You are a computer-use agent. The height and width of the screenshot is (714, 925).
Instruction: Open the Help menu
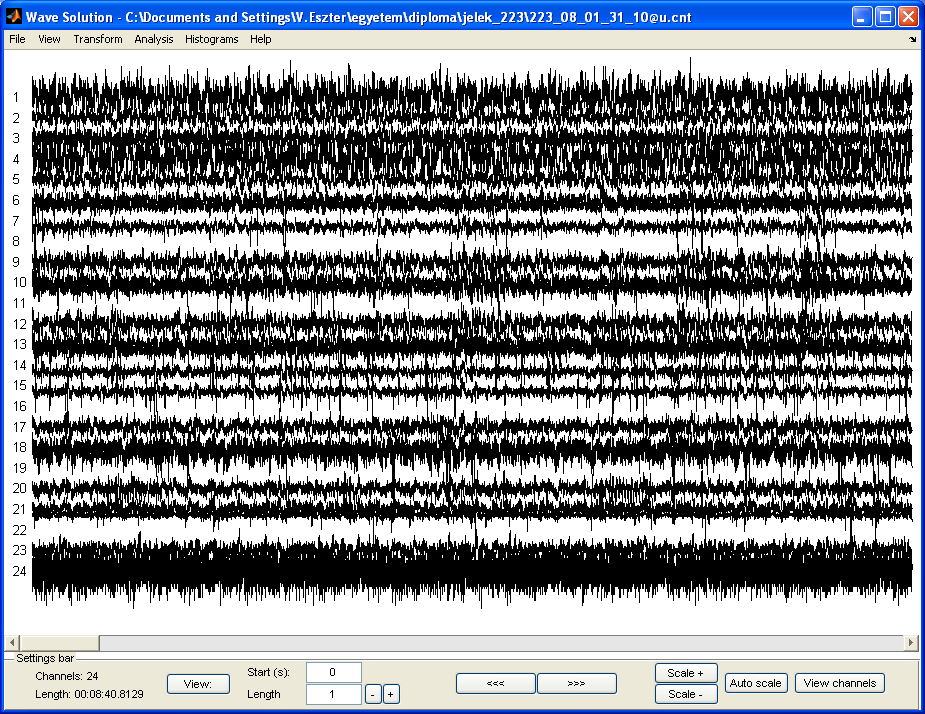(260, 39)
